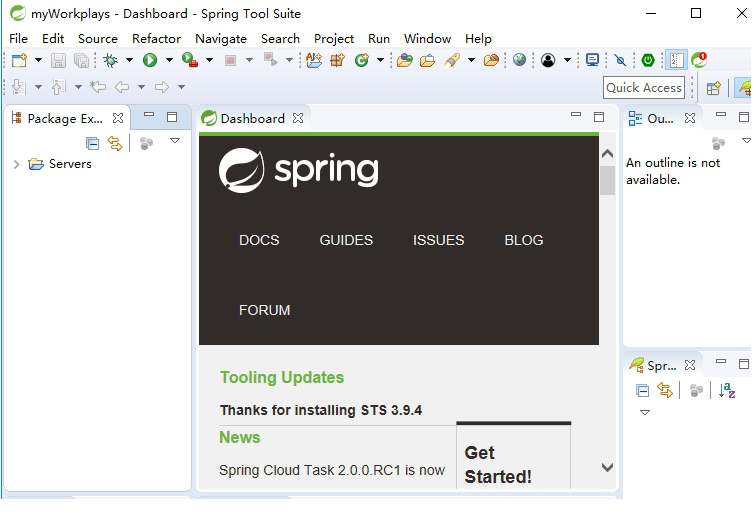Image resolution: width=756 pixels, height=518 pixels.
Task: Collapse All in Spring Explorer panel
Action: [x=642, y=390]
